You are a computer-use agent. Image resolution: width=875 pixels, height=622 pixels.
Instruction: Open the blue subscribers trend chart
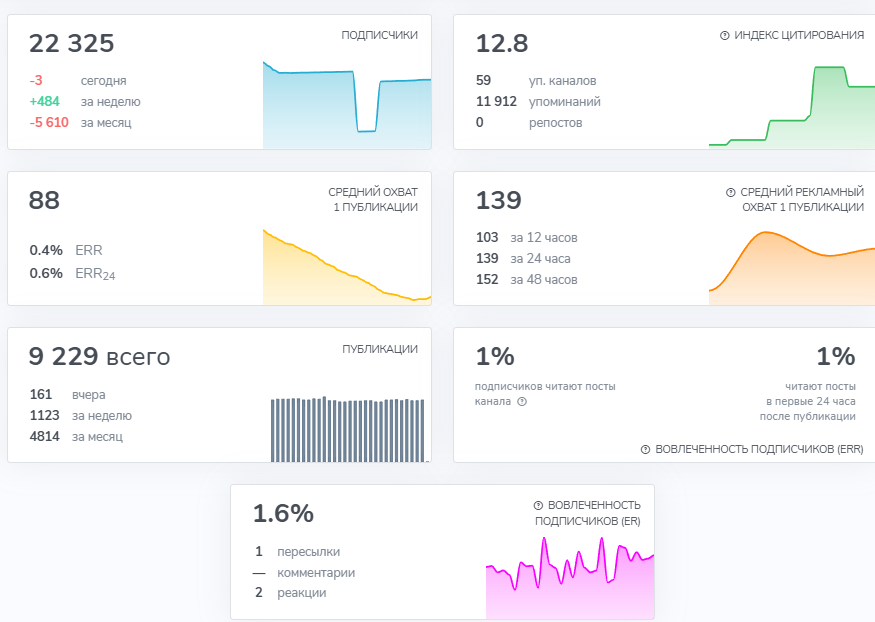[347, 105]
